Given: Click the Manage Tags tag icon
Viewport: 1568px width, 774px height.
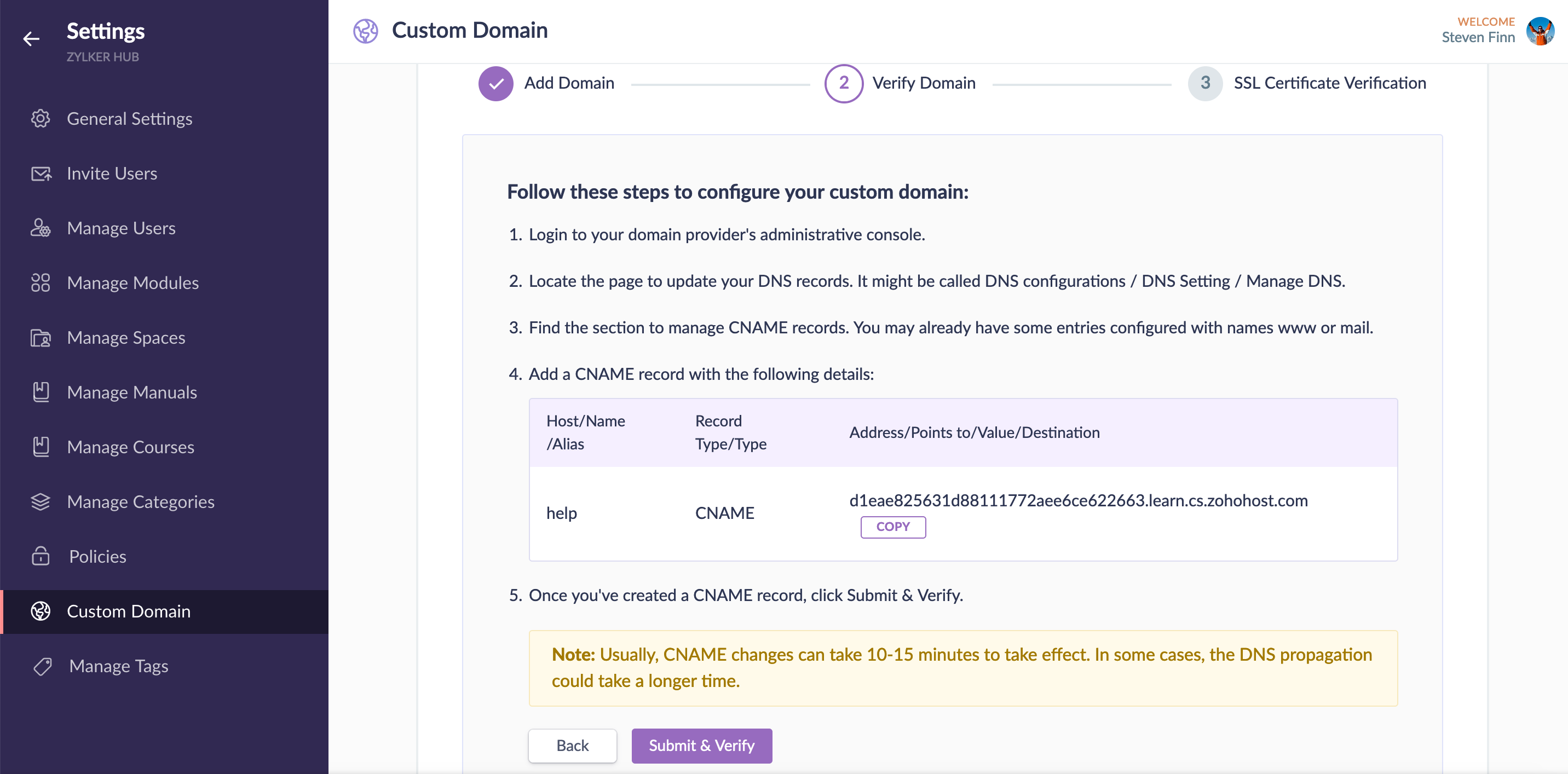Looking at the screenshot, I should (42, 666).
